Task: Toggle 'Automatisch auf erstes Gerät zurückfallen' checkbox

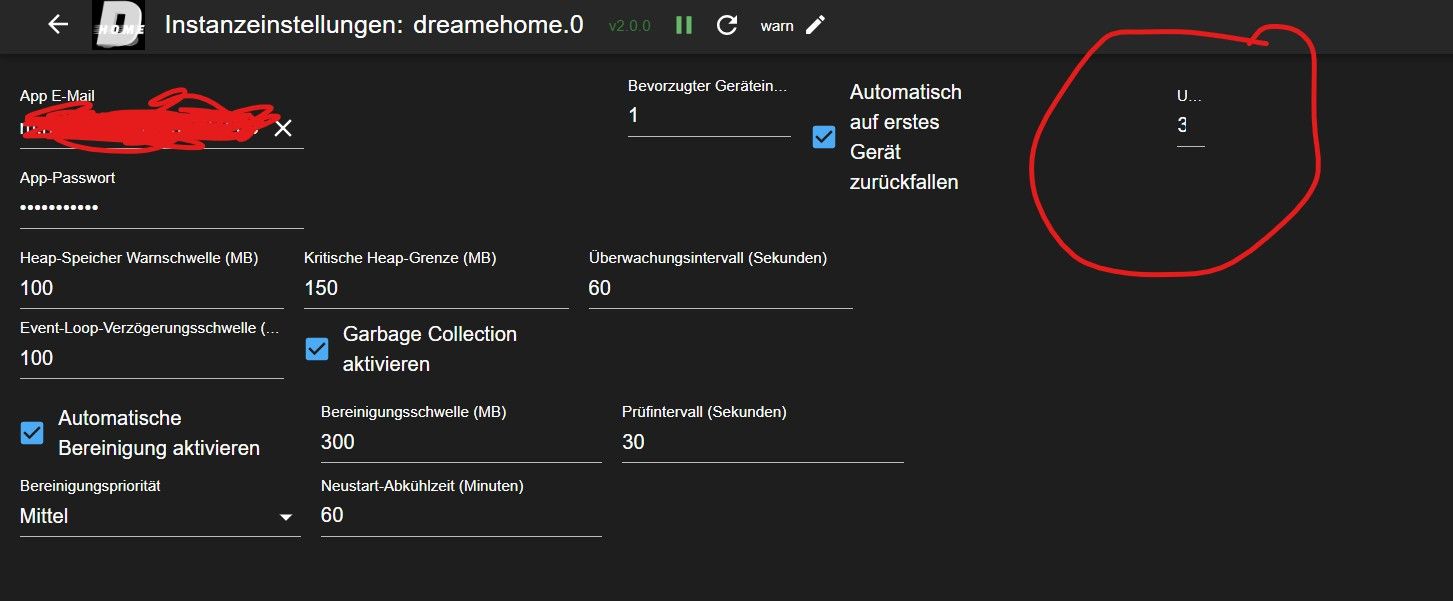Action: [x=824, y=137]
